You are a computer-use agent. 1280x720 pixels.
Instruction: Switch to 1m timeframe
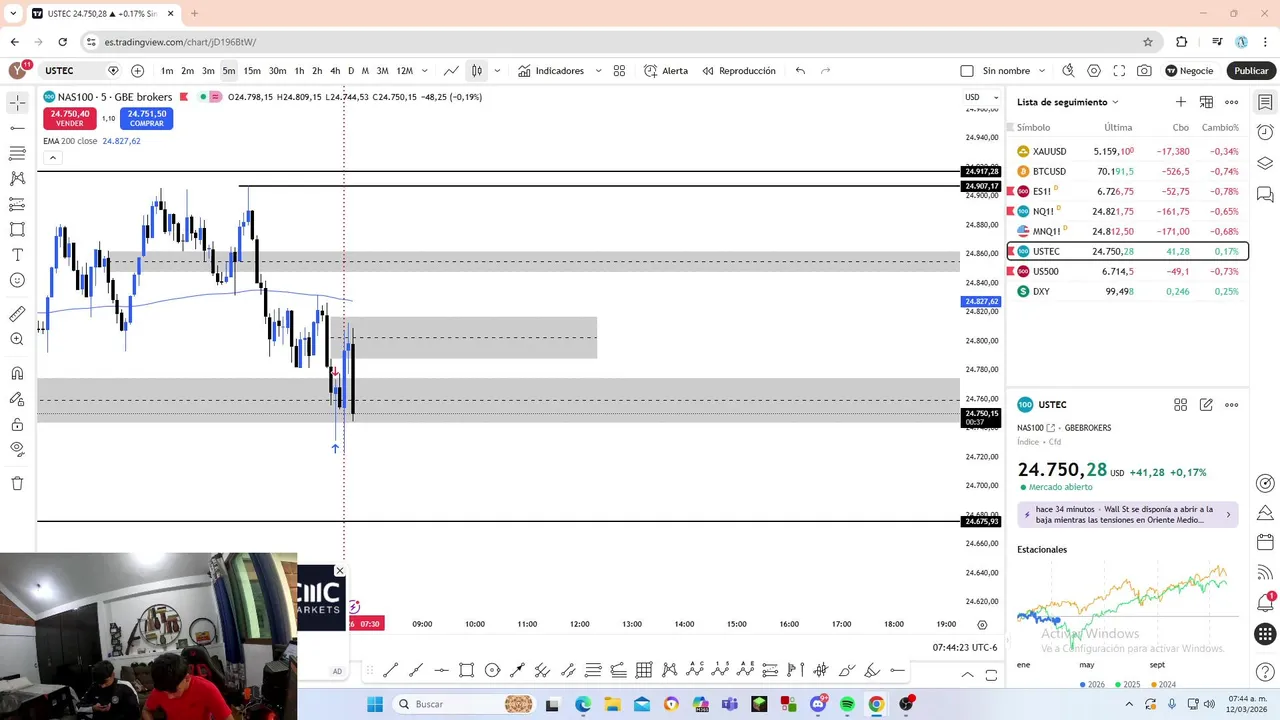pos(167,71)
